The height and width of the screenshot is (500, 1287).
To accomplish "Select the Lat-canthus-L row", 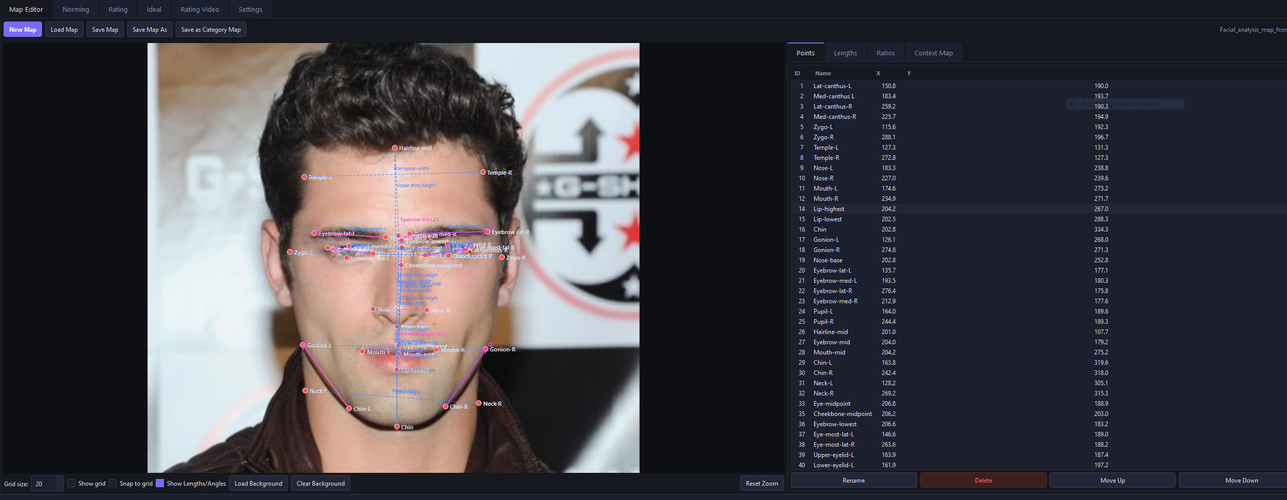I will [x=1038, y=86].
